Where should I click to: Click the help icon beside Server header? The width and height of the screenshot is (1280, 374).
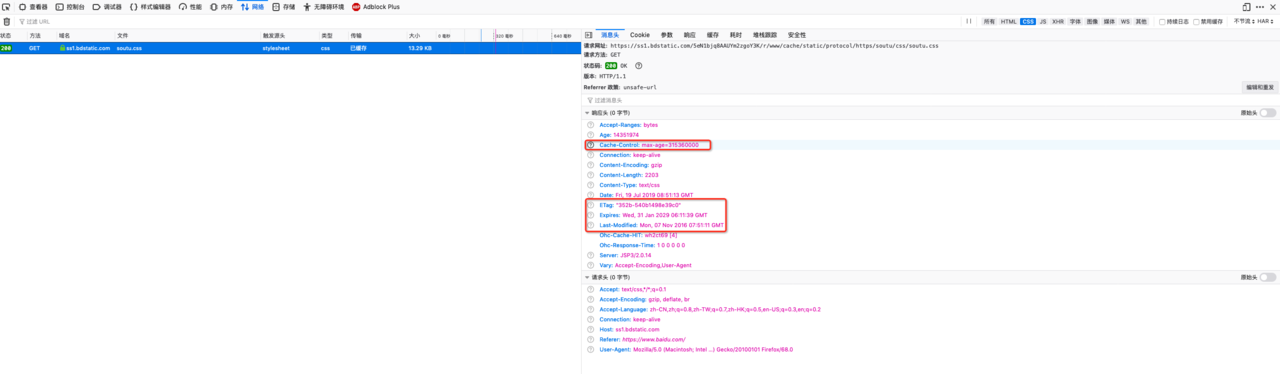pos(591,255)
